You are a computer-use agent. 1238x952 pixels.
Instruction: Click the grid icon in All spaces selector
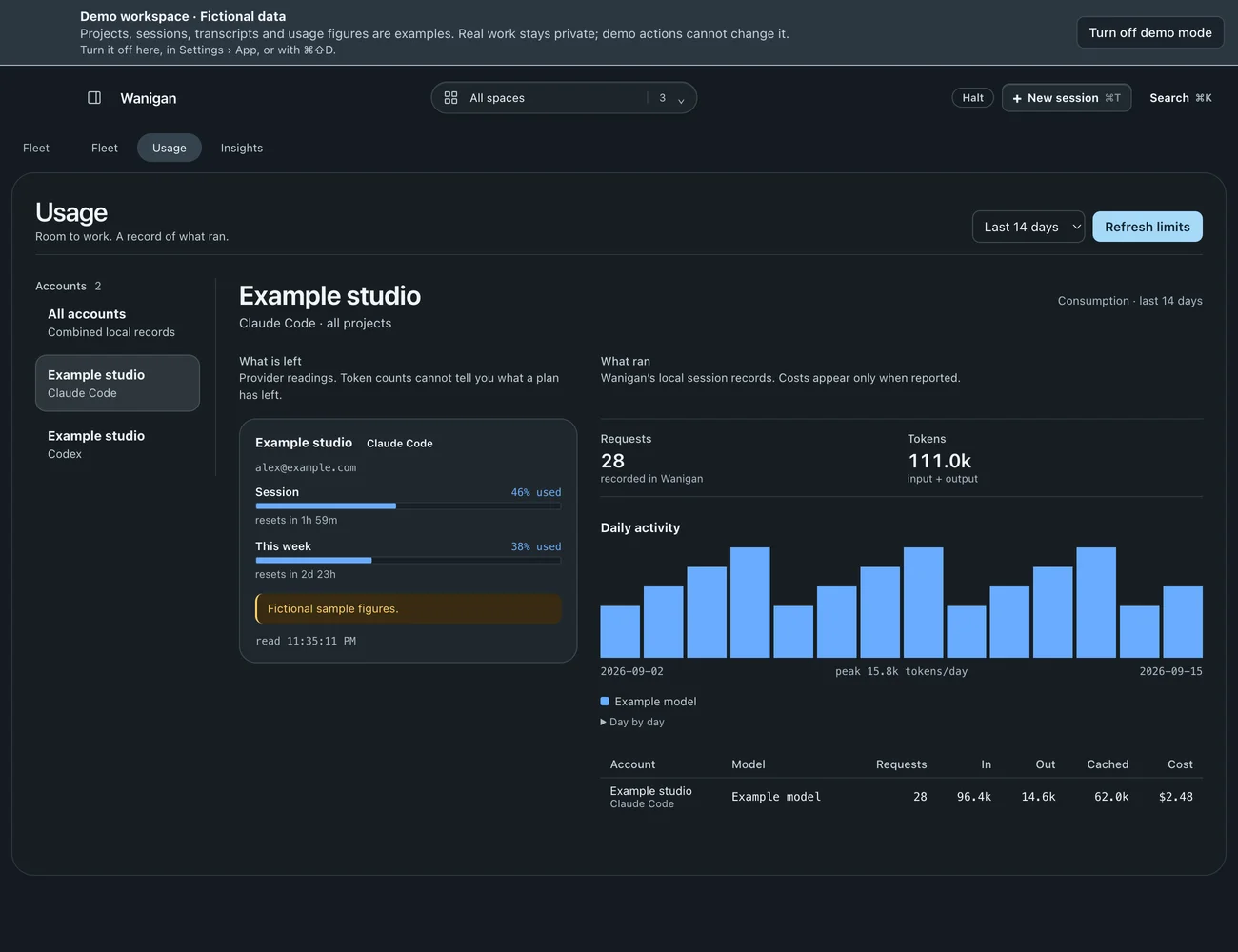click(450, 98)
